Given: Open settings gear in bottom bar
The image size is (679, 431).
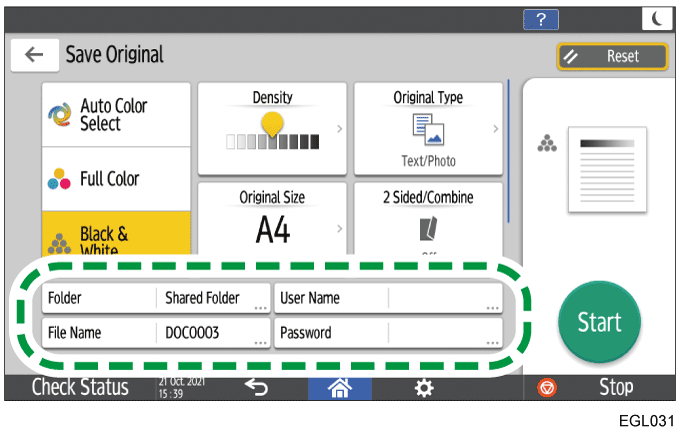Looking at the screenshot, I should coord(424,388).
